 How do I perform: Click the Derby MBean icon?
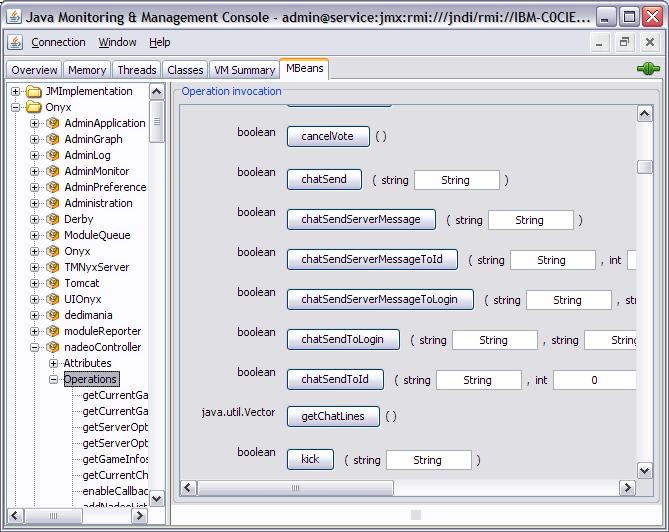point(52,219)
